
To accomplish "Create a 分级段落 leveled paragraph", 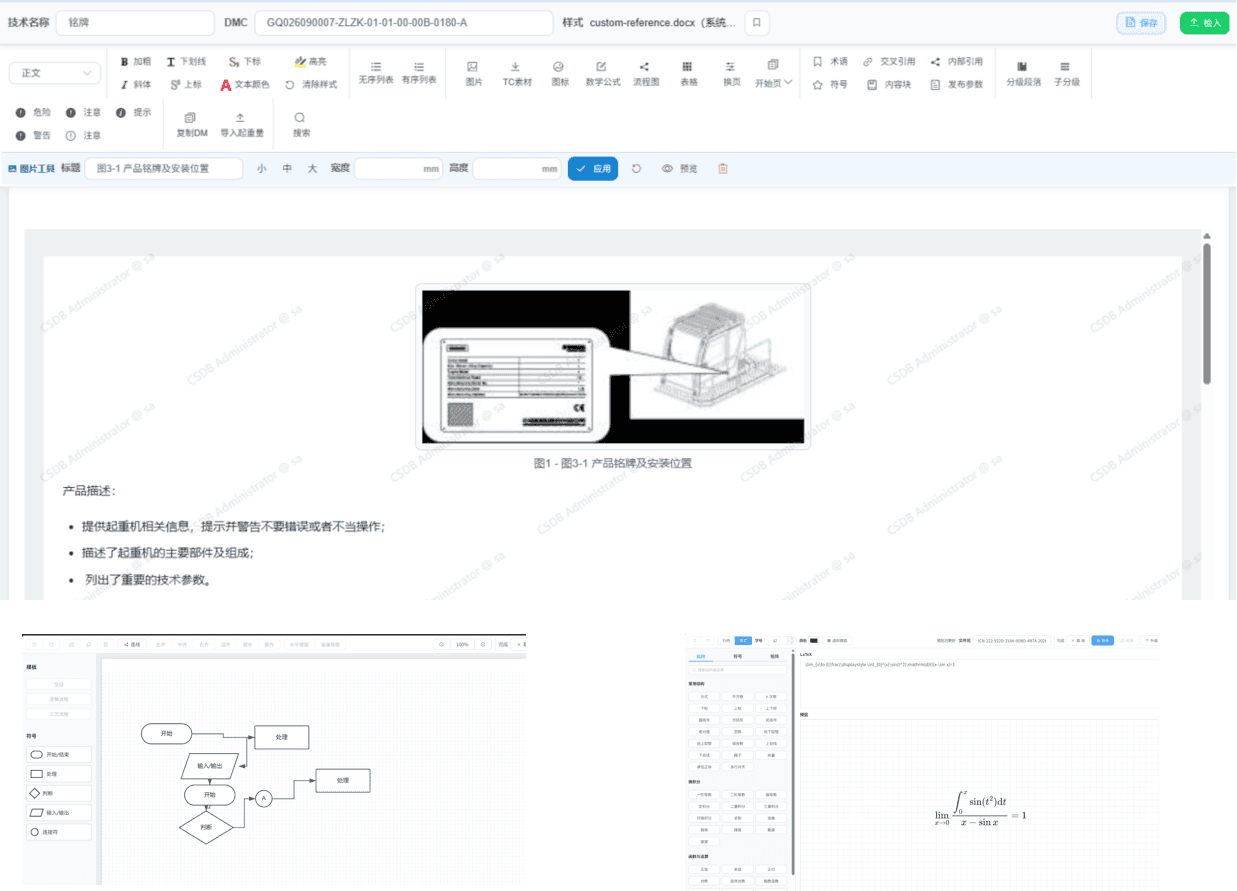I will click(1022, 73).
